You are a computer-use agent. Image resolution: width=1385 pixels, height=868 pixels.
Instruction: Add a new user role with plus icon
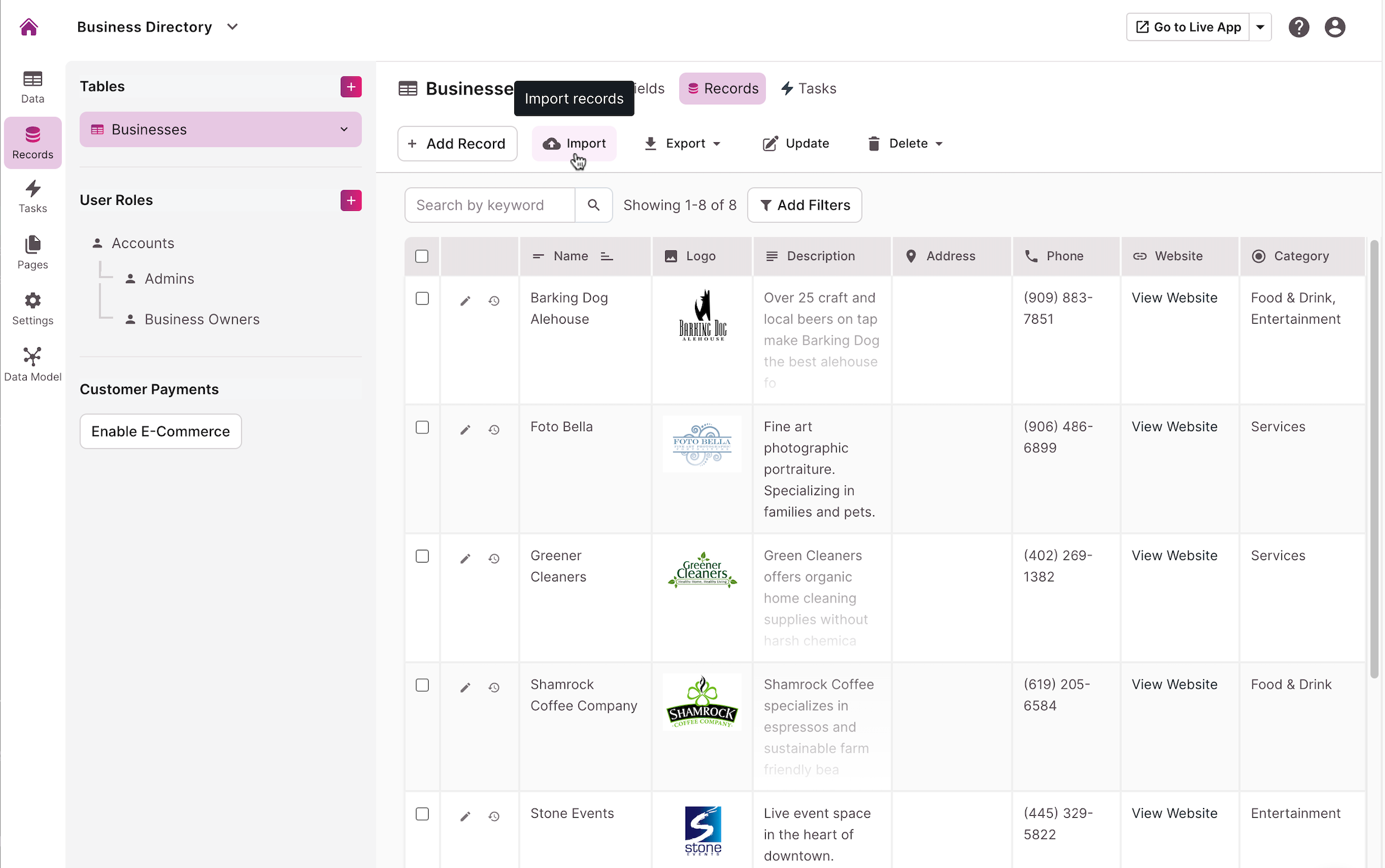pos(351,201)
